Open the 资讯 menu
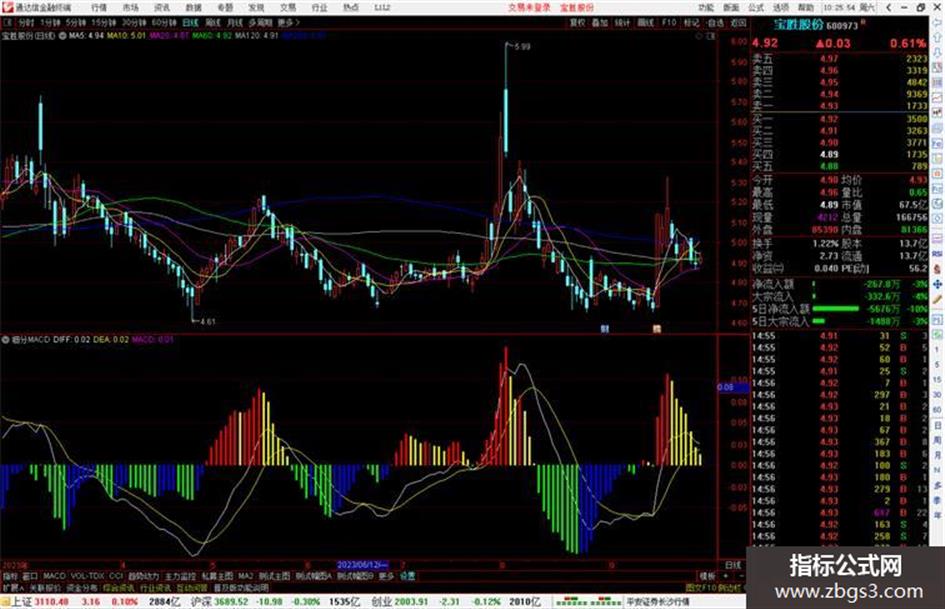 [x=162, y=8]
